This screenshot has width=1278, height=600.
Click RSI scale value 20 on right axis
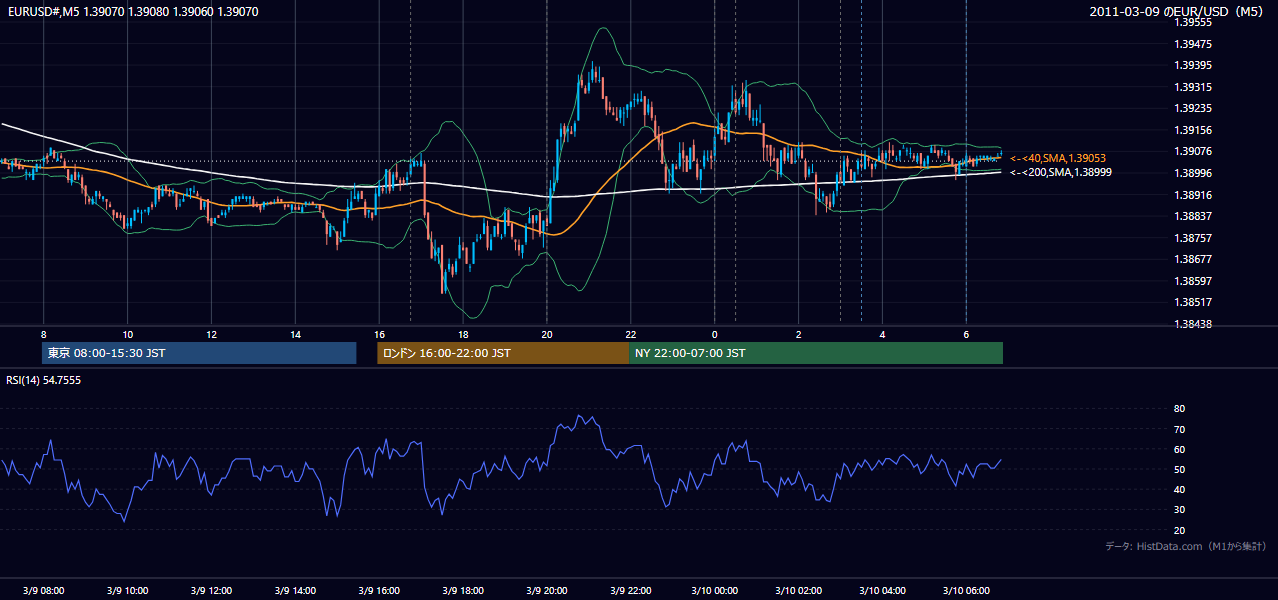(x=1179, y=530)
